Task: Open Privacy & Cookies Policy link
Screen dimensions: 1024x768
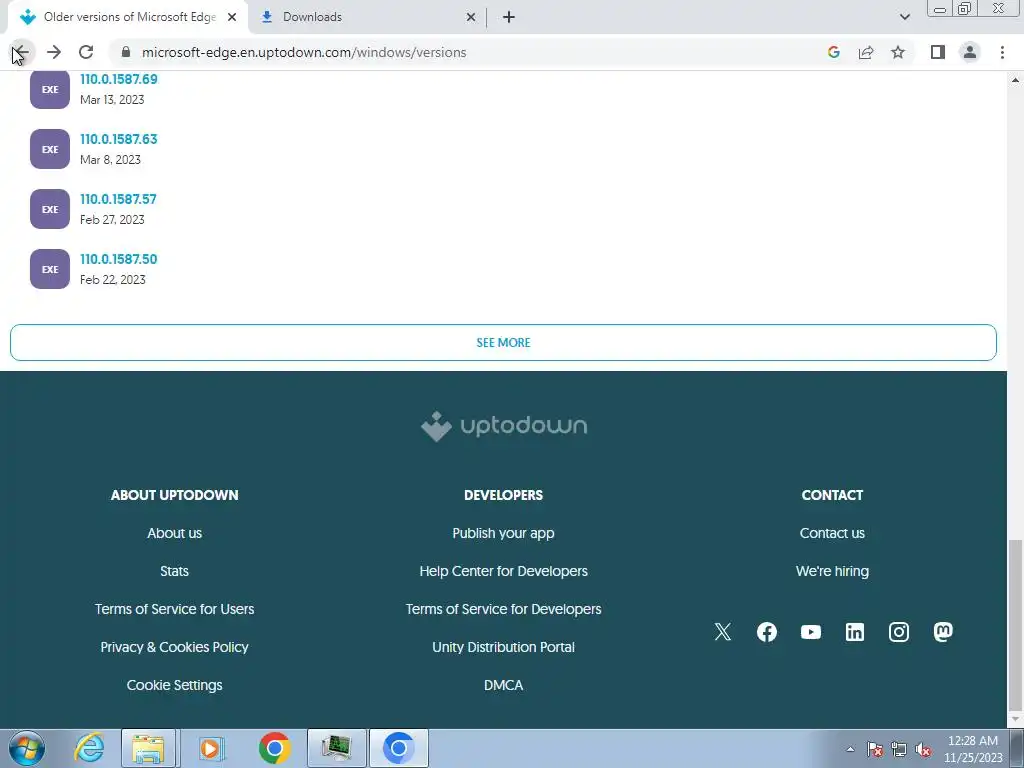Action: click(174, 647)
